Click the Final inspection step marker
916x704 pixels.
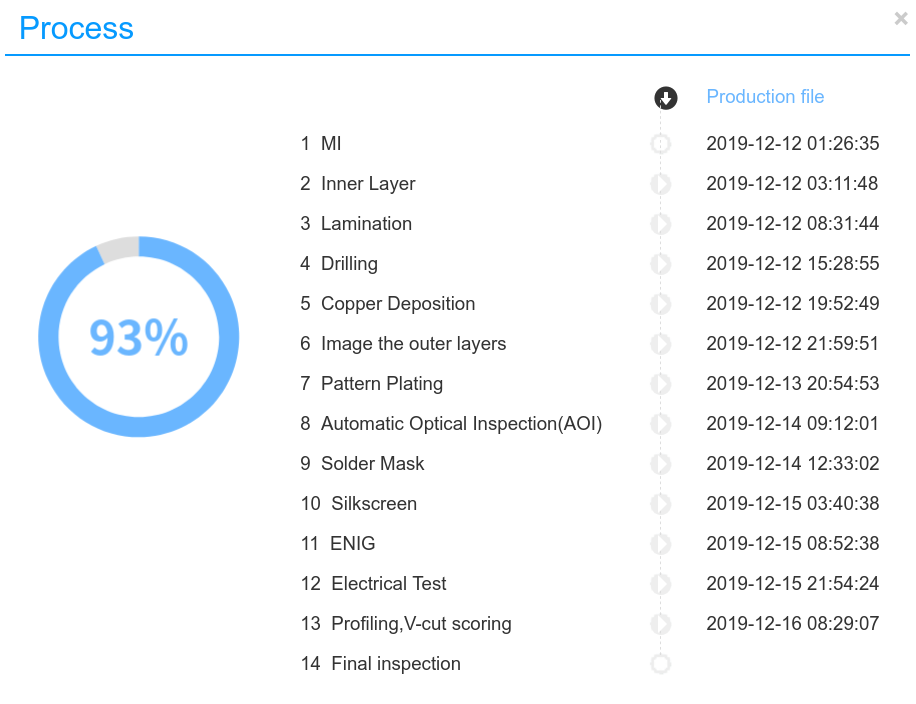point(661,664)
